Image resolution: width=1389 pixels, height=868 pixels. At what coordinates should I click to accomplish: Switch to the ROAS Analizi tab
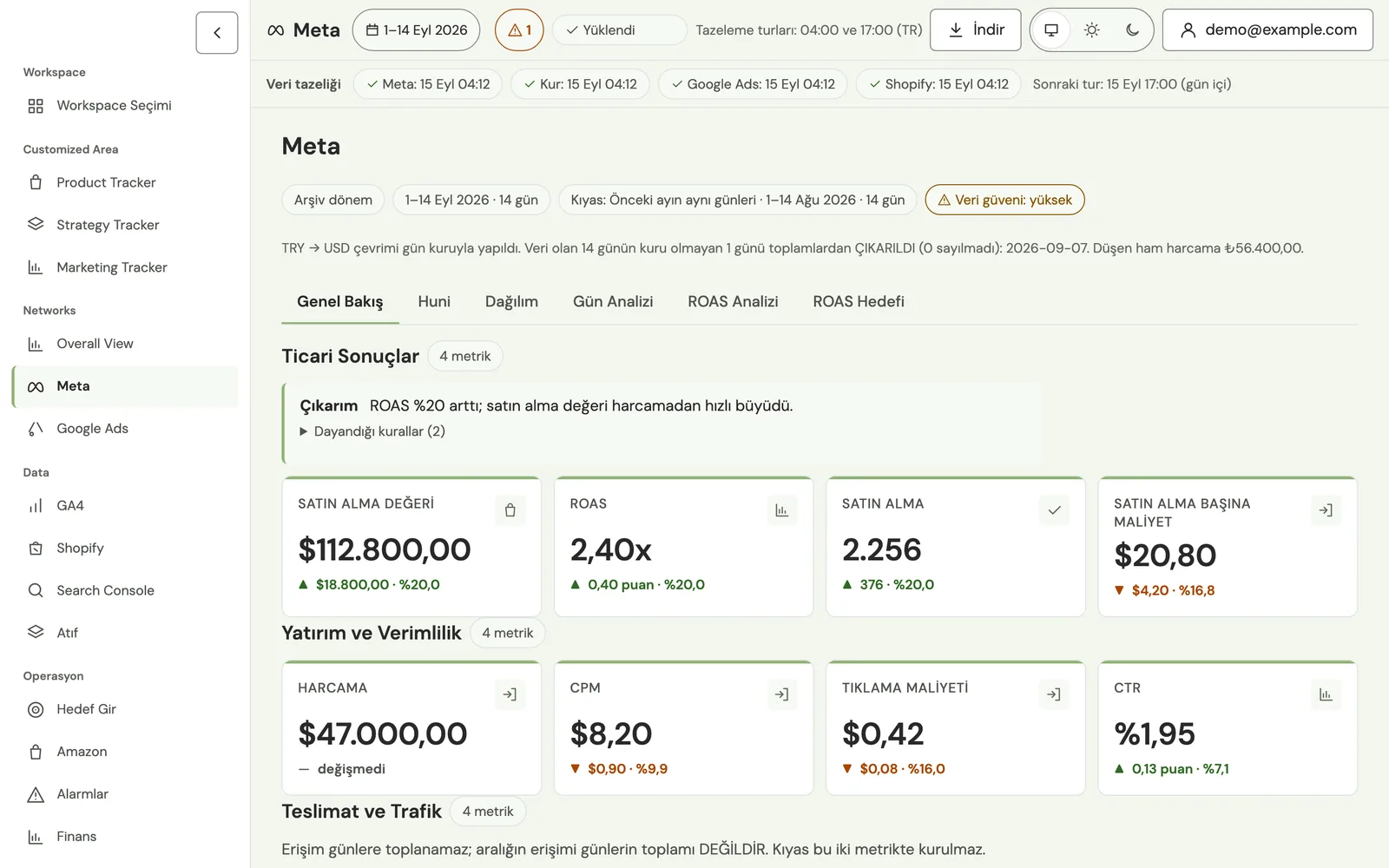point(733,302)
